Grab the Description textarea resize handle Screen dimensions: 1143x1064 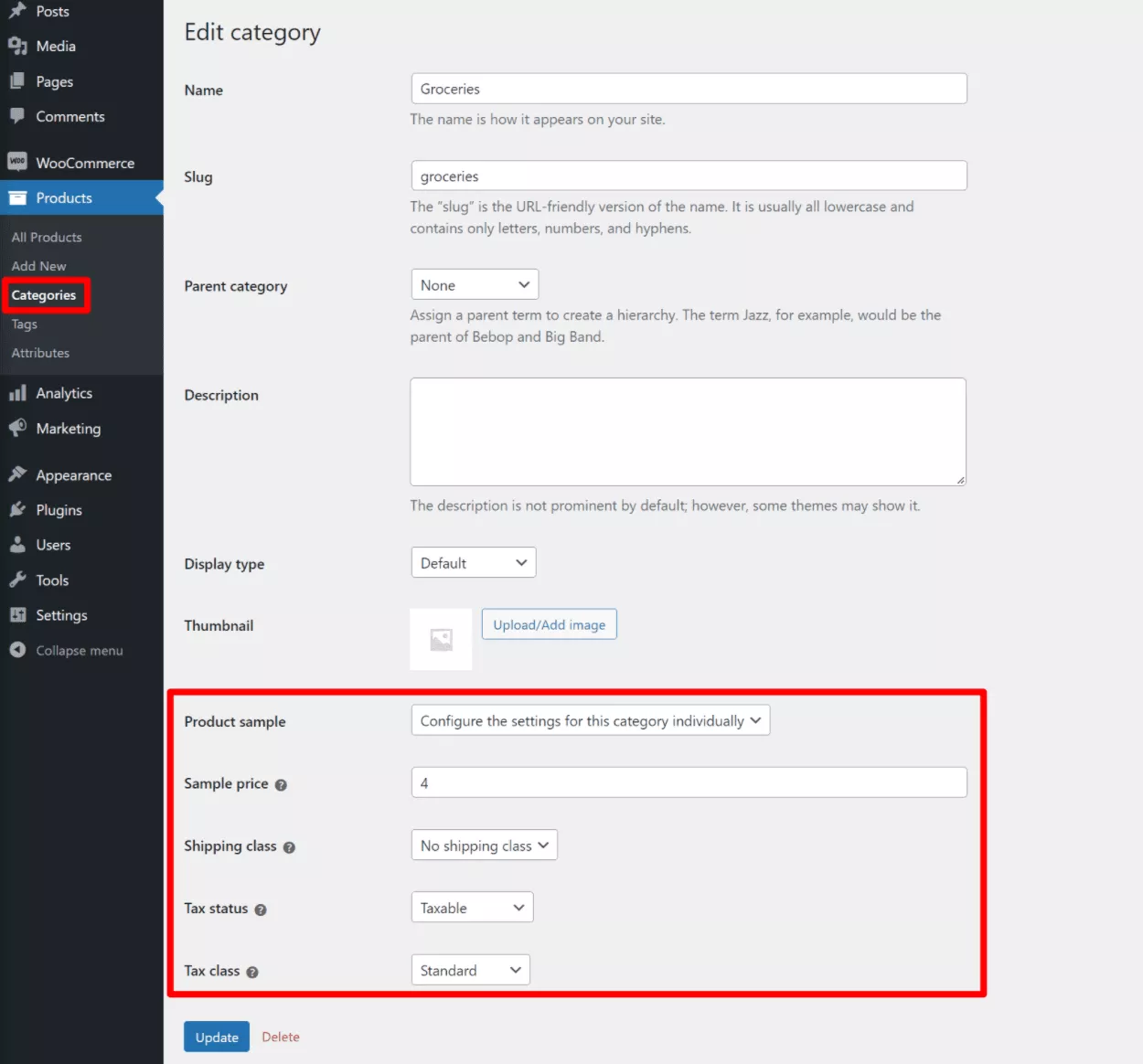960,480
